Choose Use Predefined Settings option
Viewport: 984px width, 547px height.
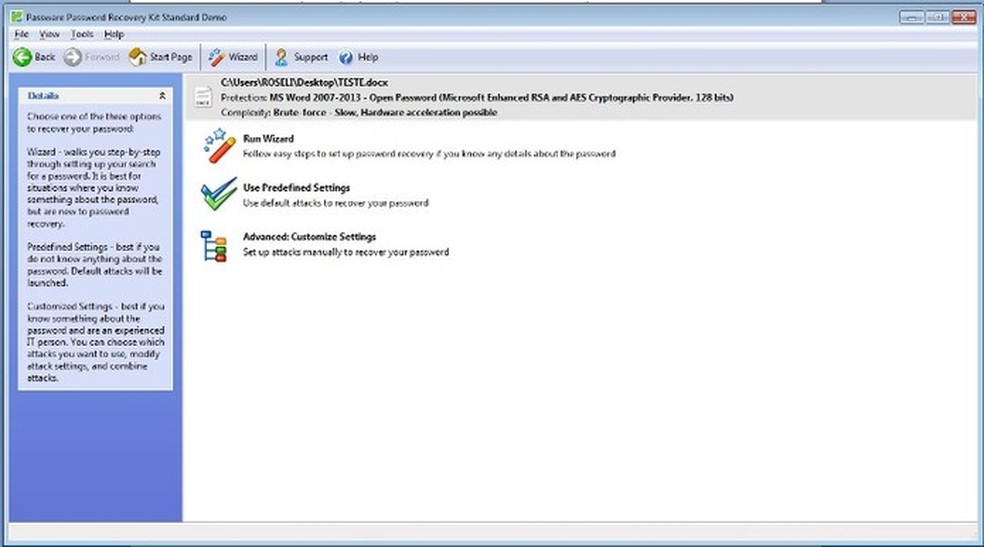coord(296,188)
